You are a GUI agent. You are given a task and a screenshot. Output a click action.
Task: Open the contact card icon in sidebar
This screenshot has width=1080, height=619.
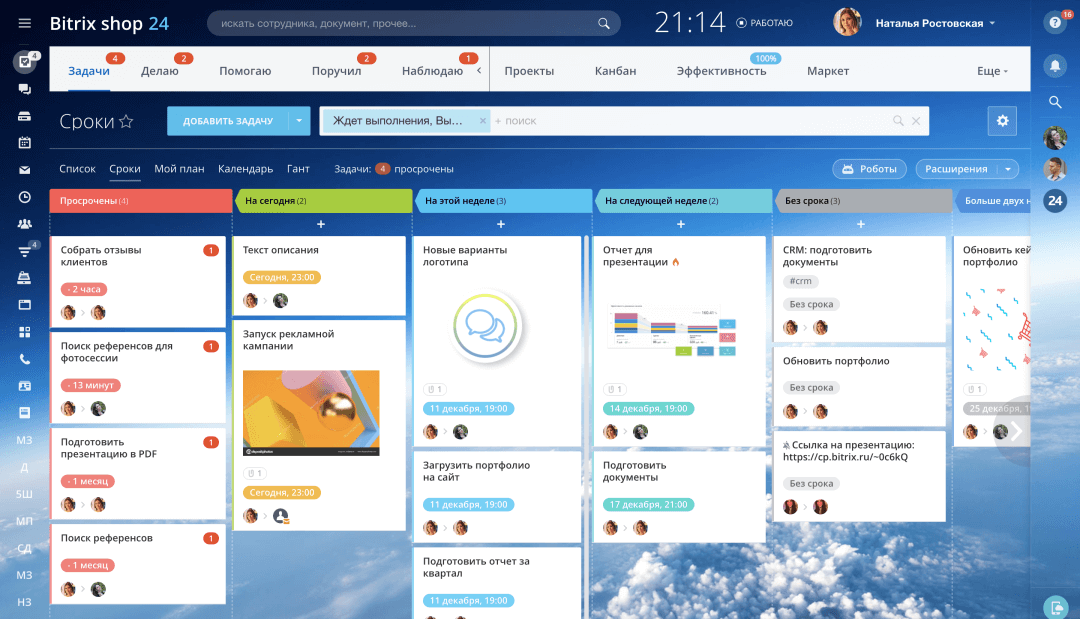tap(24, 386)
